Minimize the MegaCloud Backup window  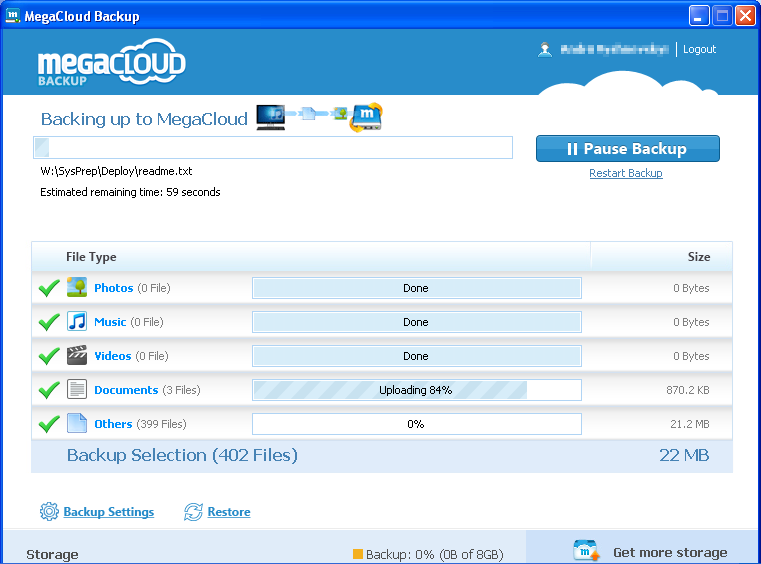[x=699, y=16]
